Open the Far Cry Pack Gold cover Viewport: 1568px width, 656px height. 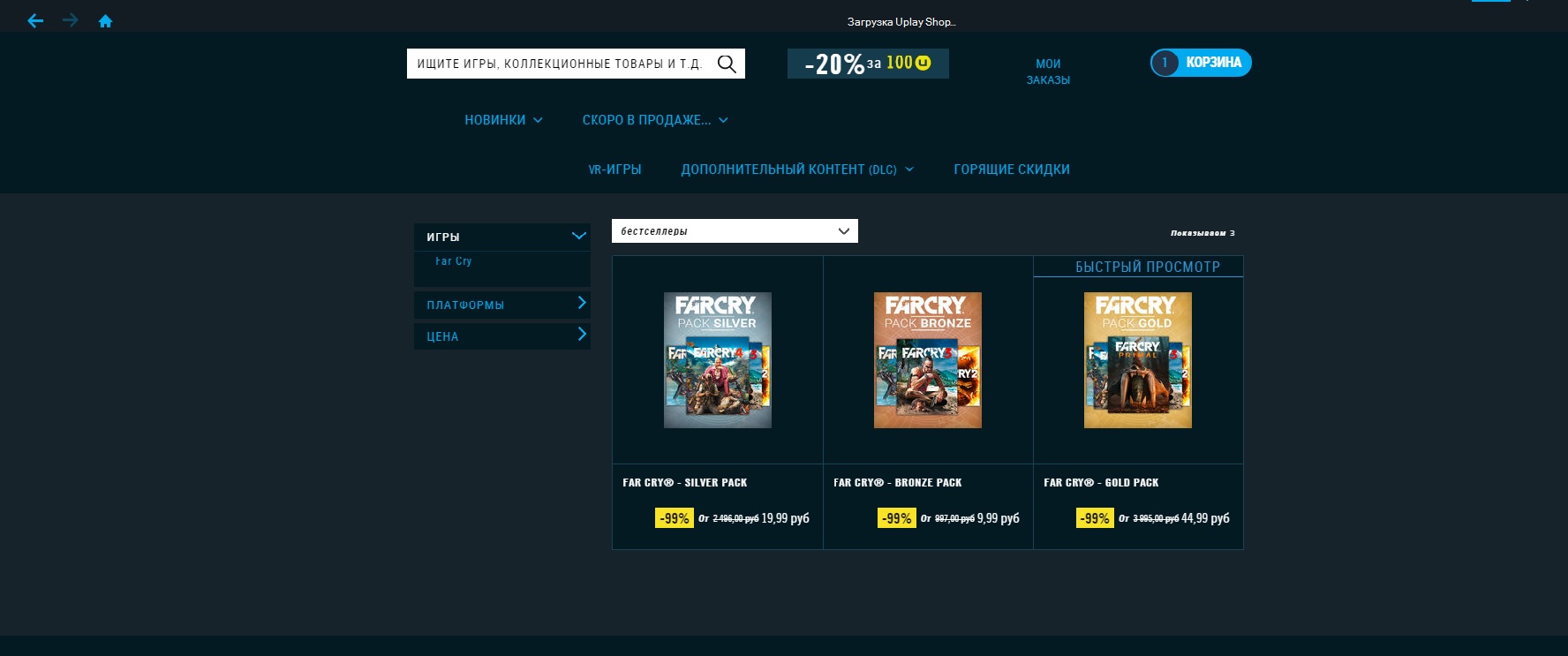[x=1138, y=360]
